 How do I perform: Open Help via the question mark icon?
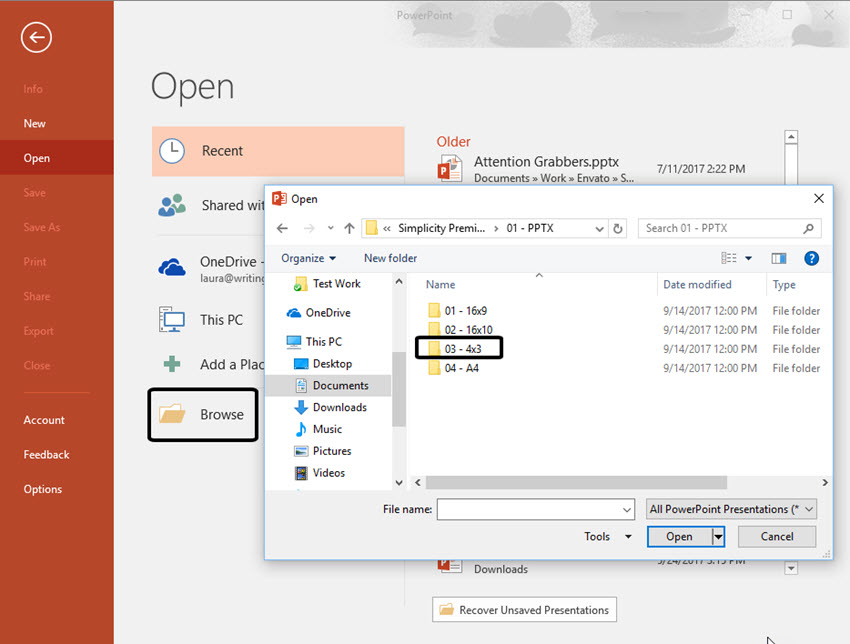tap(811, 258)
